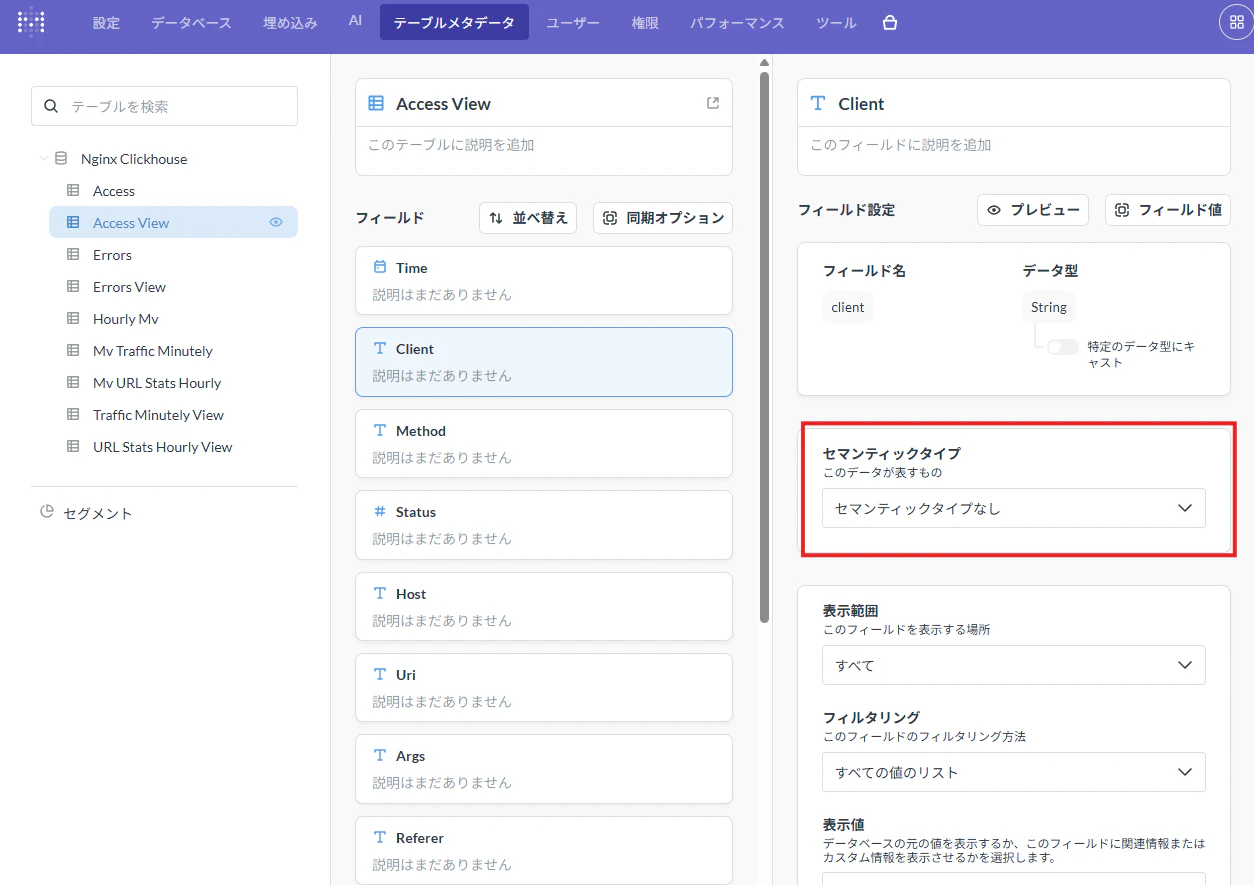Click the text type icon on Host field
Screen dimensions: 1254x885
pyautogui.click(x=380, y=593)
